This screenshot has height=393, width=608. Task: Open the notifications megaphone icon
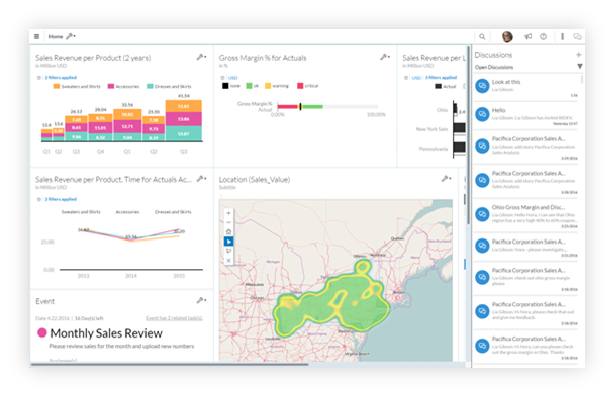tap(528, 36)
